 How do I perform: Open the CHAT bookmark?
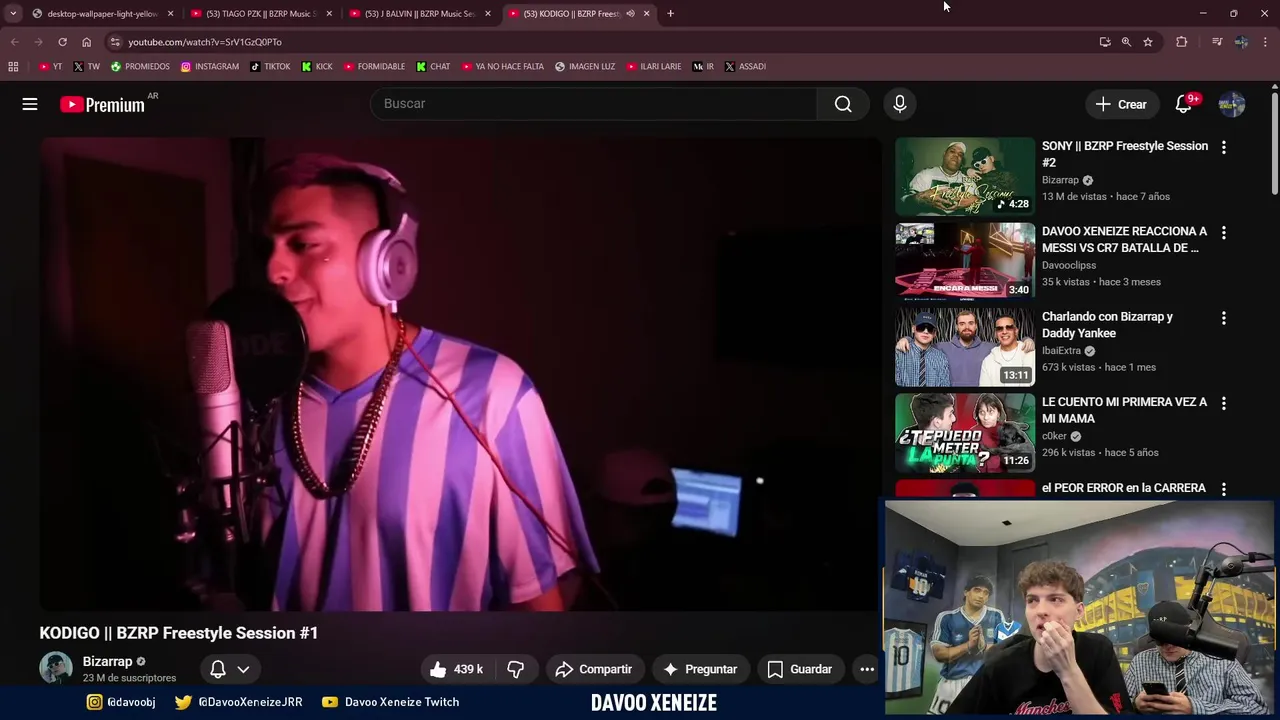pyautogui.click(x=433, y=66)
